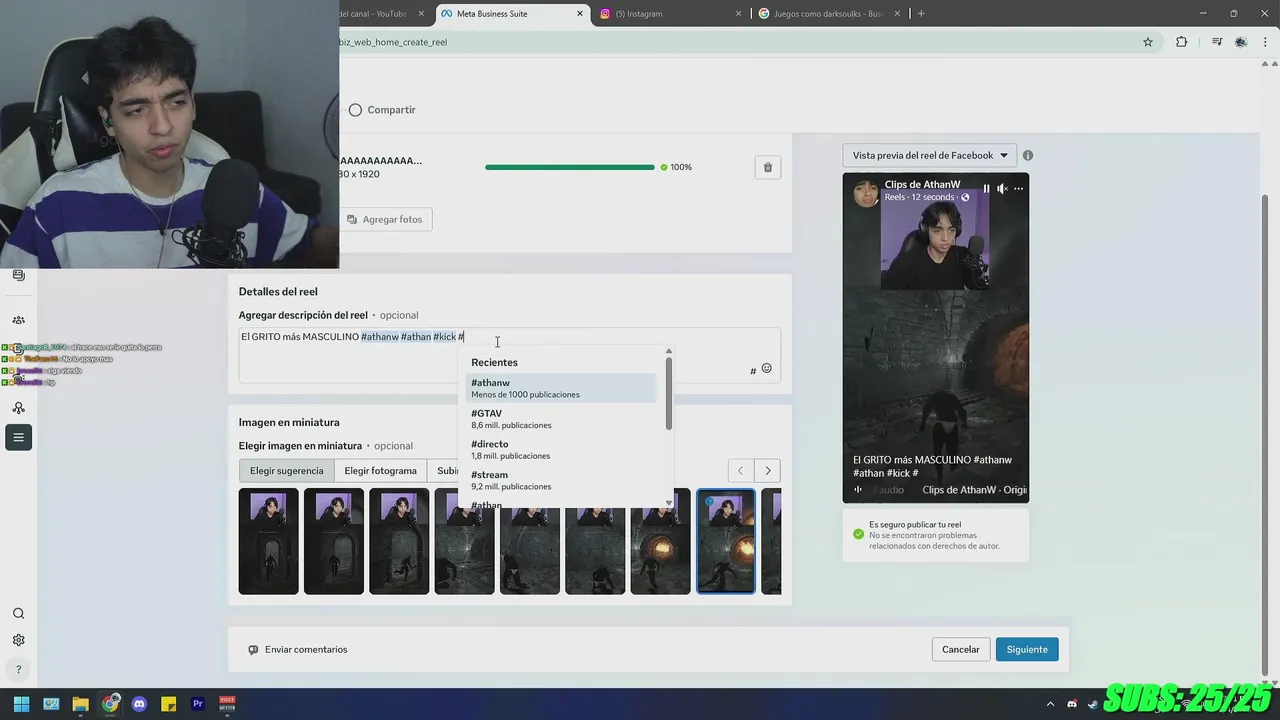
Task: Click Agregar fotos button
Action: click(x=385, y=219)
